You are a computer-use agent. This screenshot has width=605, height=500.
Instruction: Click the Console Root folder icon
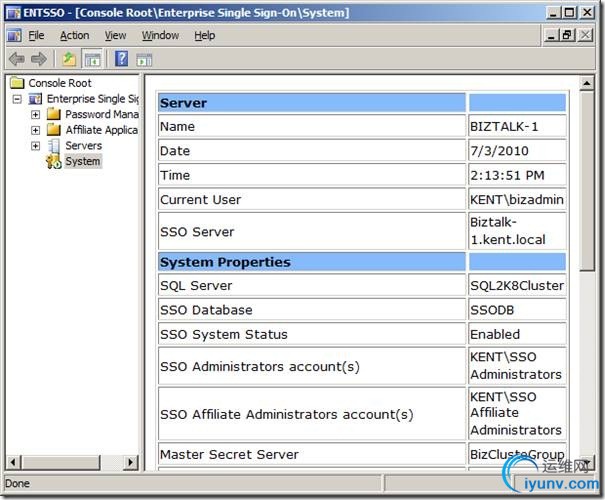[x=17, y=83]
